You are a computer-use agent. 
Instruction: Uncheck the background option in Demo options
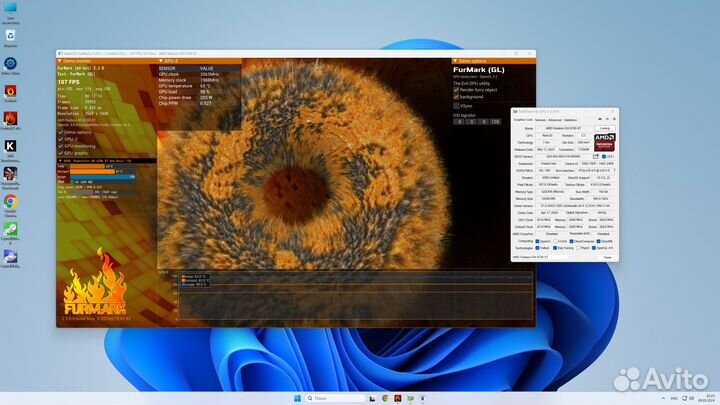(x=456, y=97)
